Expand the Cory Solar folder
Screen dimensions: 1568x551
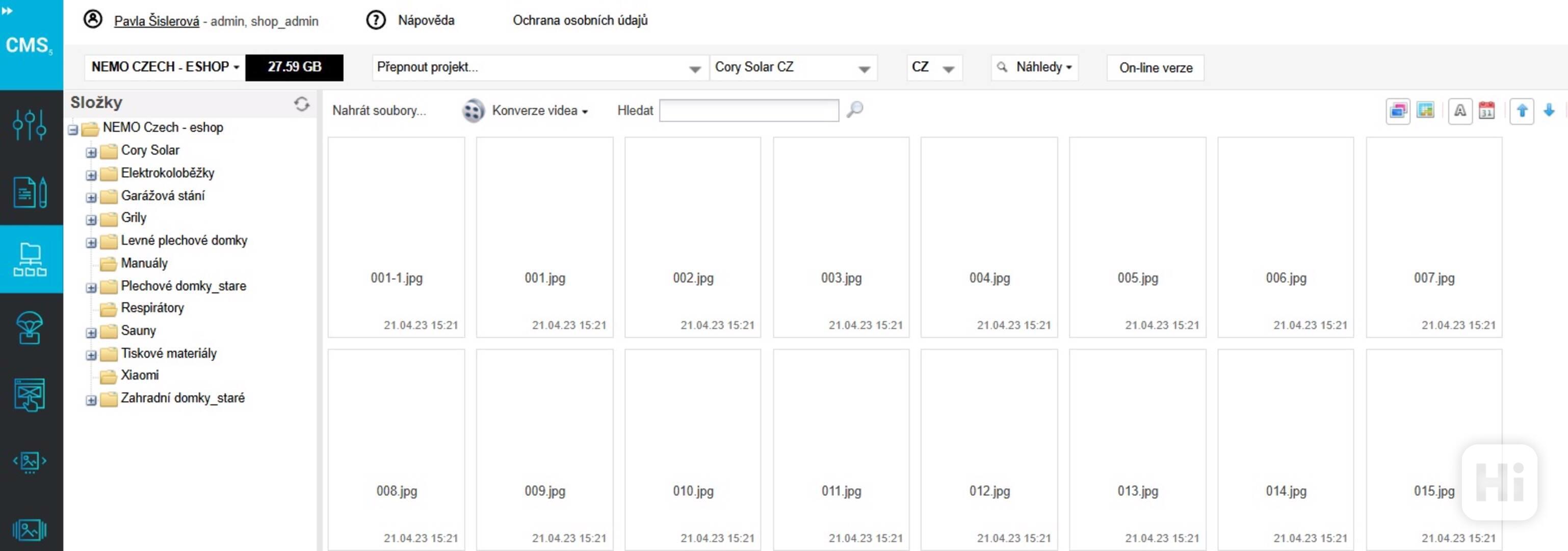coord(91,153)
